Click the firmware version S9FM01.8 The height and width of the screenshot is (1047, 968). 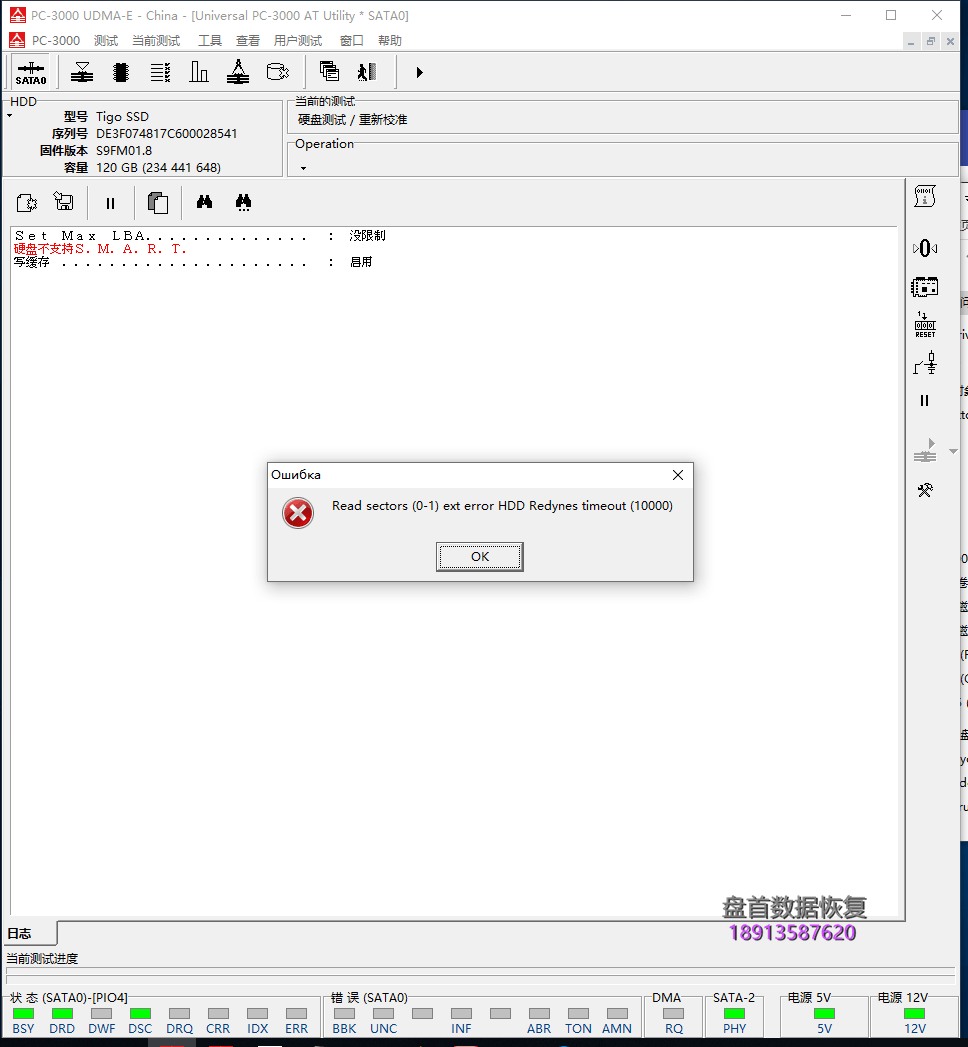124,151
